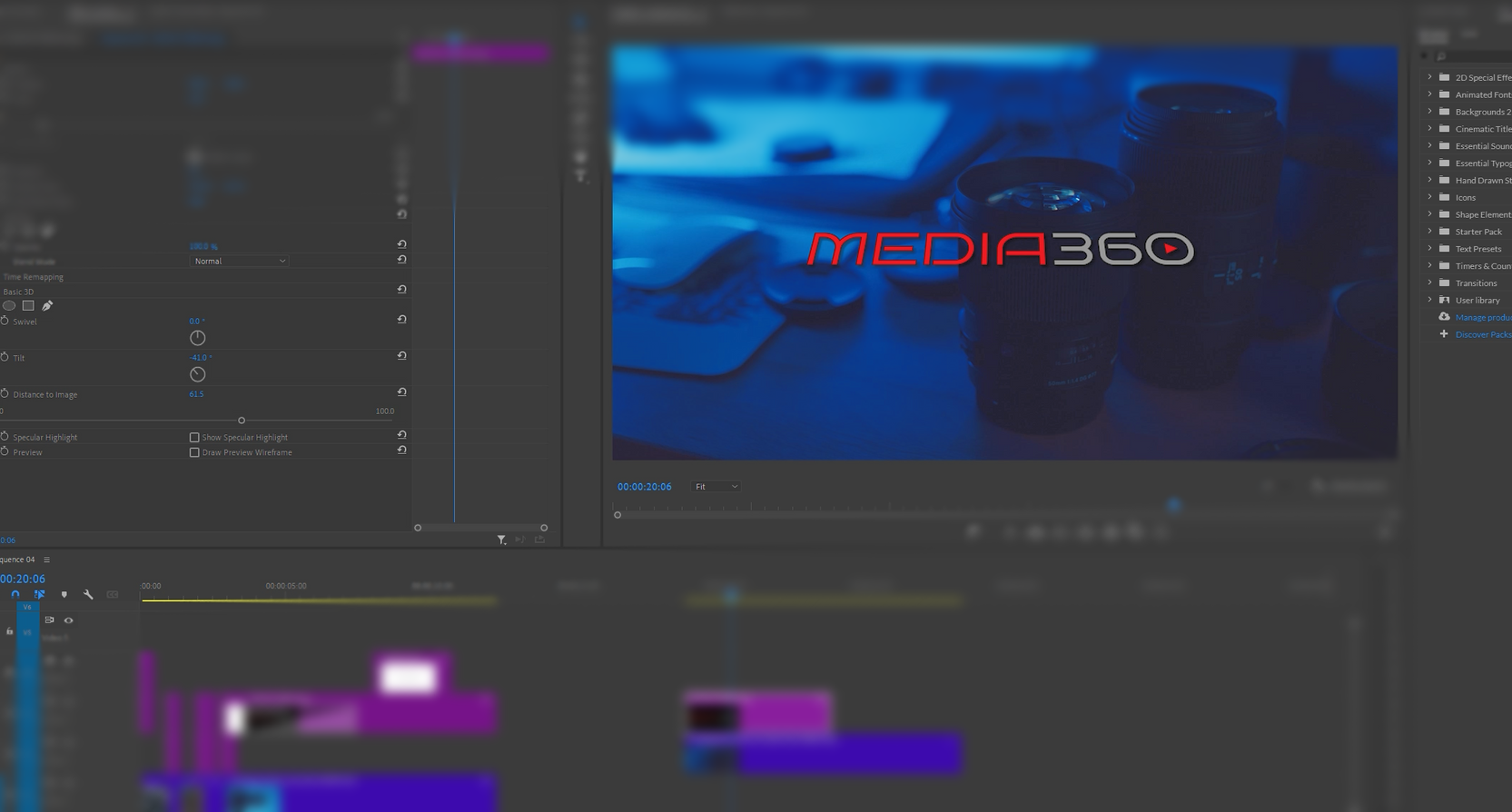Toggle timeline snapping magnet icon
Viewport: 1512px width, 812px height.
click(15, 595)
